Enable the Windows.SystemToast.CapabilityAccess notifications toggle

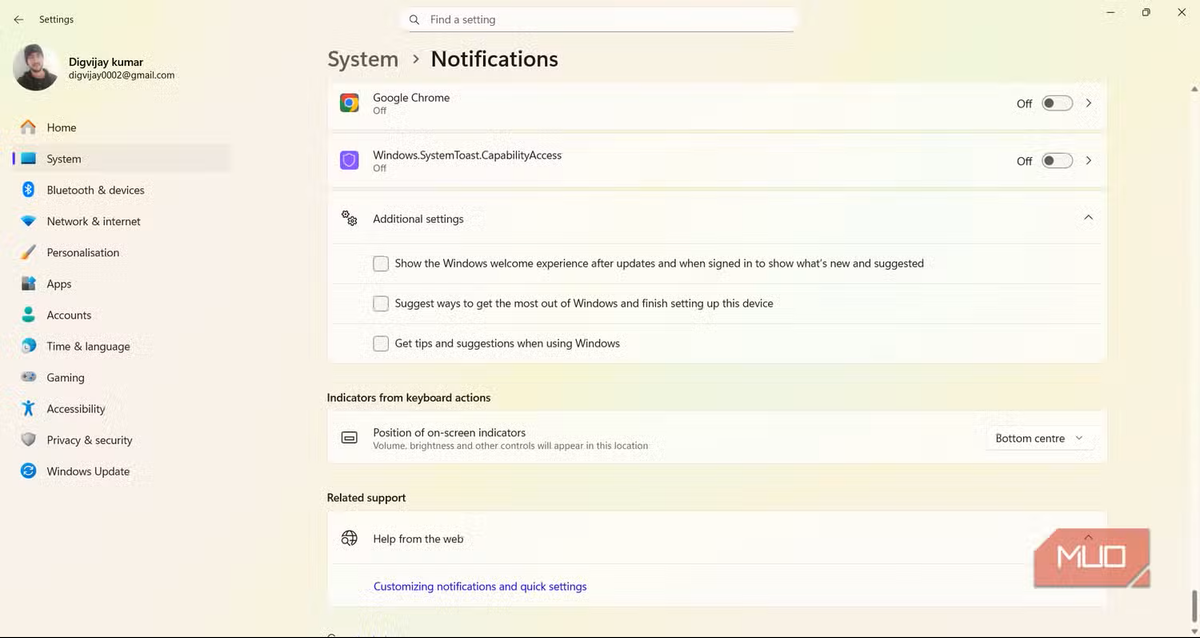(1056, 161)
